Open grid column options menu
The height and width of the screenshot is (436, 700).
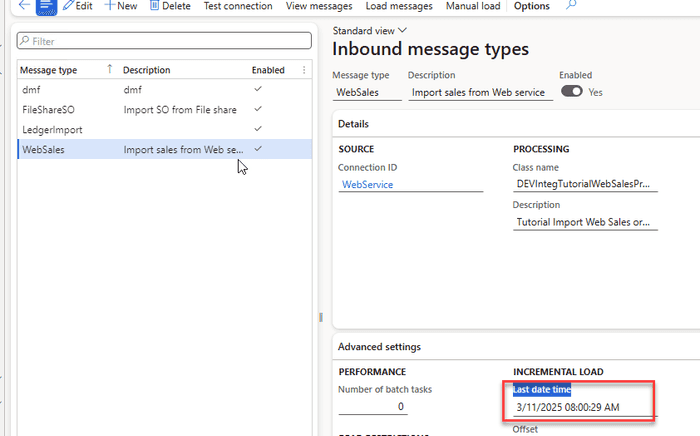coord(304,70)
